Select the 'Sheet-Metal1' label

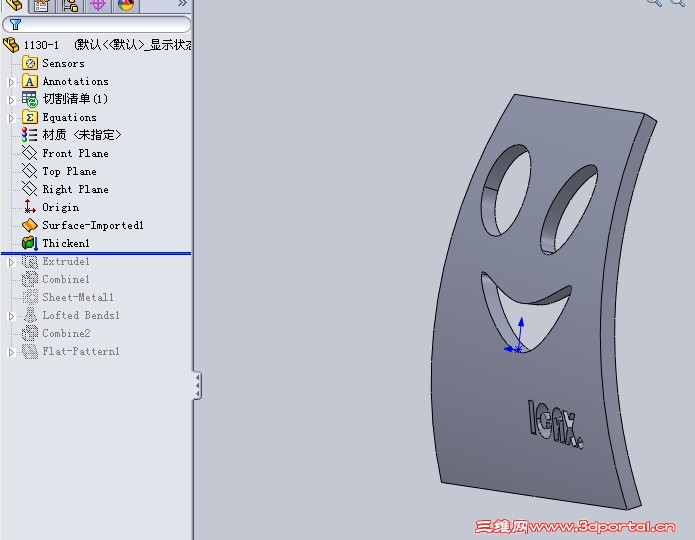click(78, 297)
